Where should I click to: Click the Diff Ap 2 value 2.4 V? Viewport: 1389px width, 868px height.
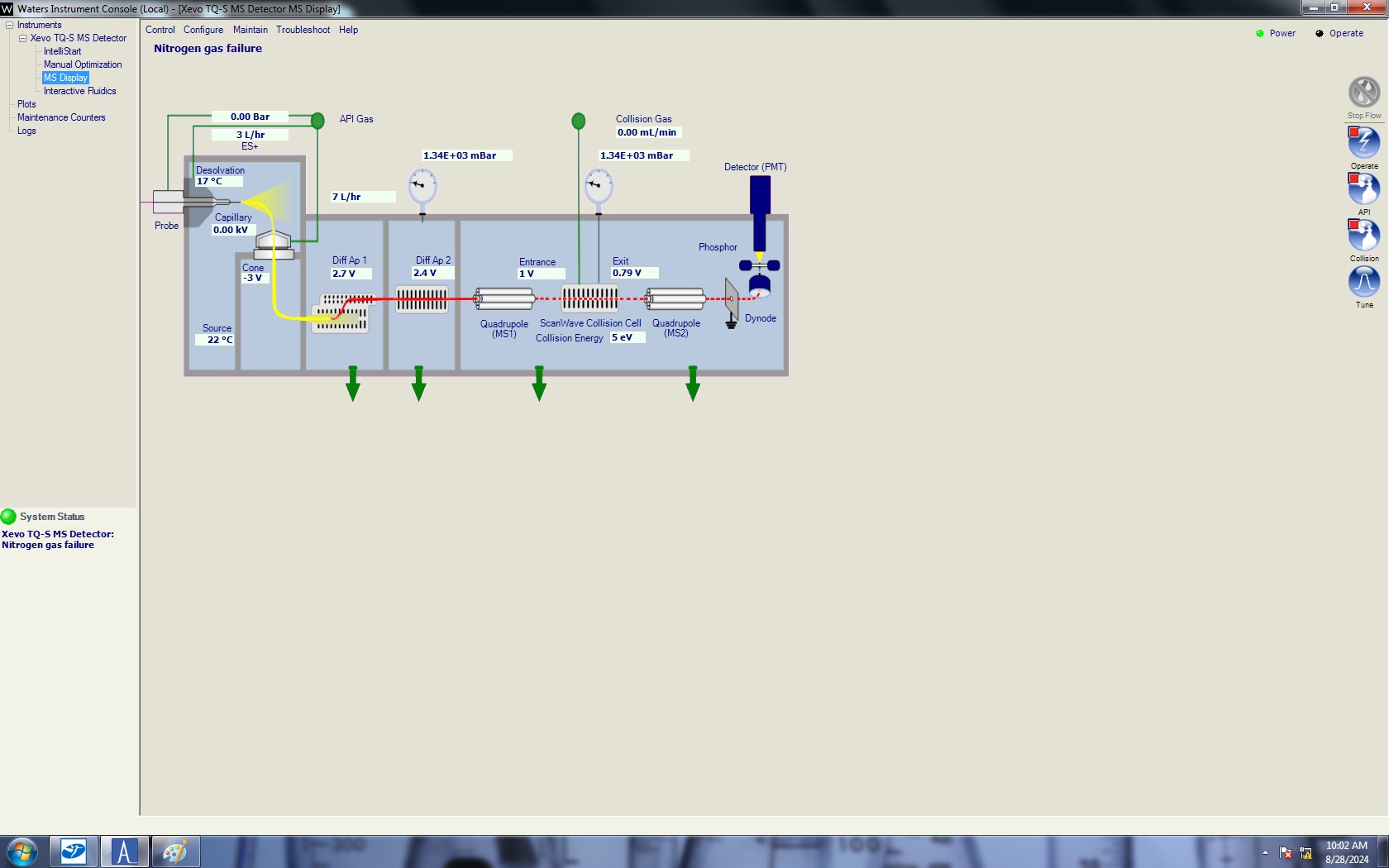coord(432,273)
